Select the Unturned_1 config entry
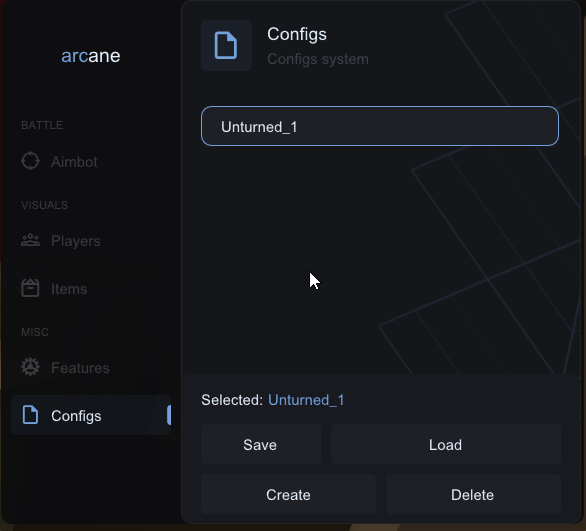This screenshot has width=586, height=531. click(380, 126)
